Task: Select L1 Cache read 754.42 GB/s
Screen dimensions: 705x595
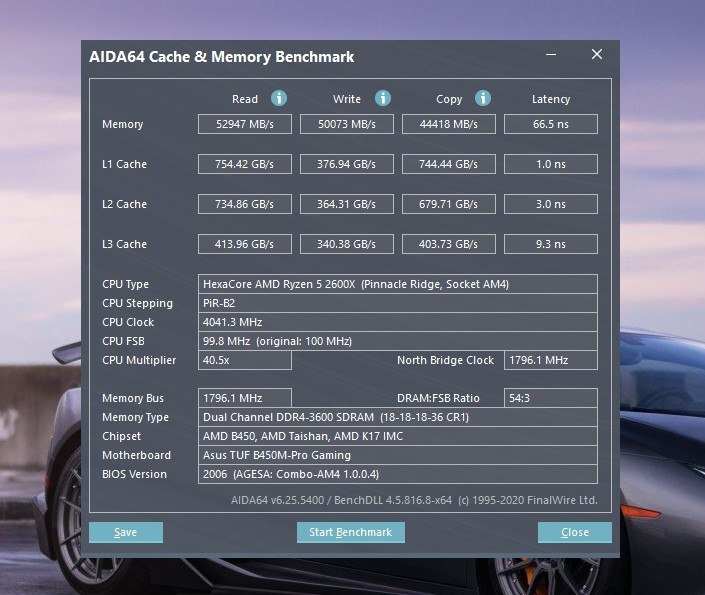Action: point(245,164)
